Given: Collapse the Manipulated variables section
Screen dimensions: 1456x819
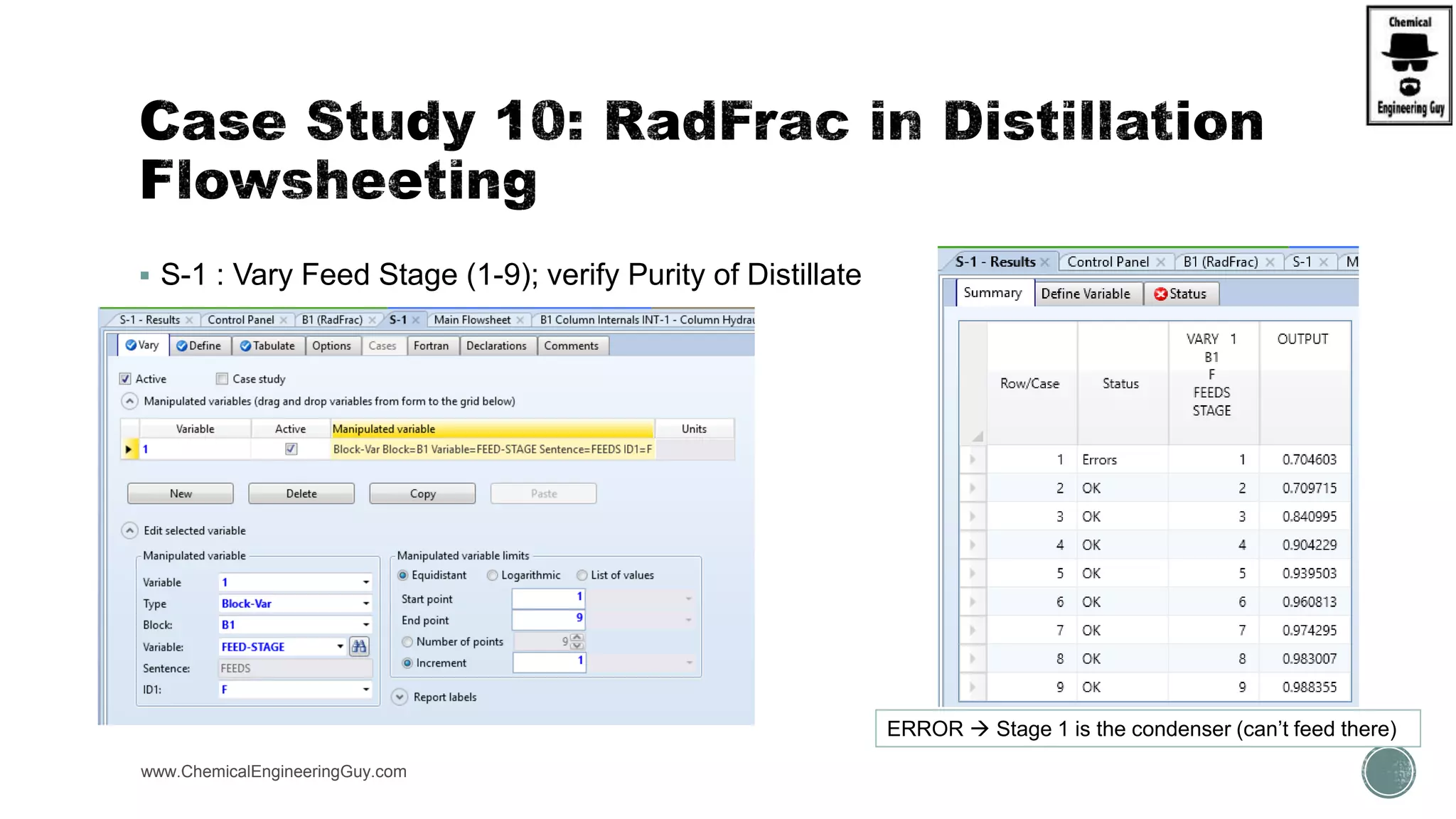Looking at the screenshot, I should (x=129, y=402).
